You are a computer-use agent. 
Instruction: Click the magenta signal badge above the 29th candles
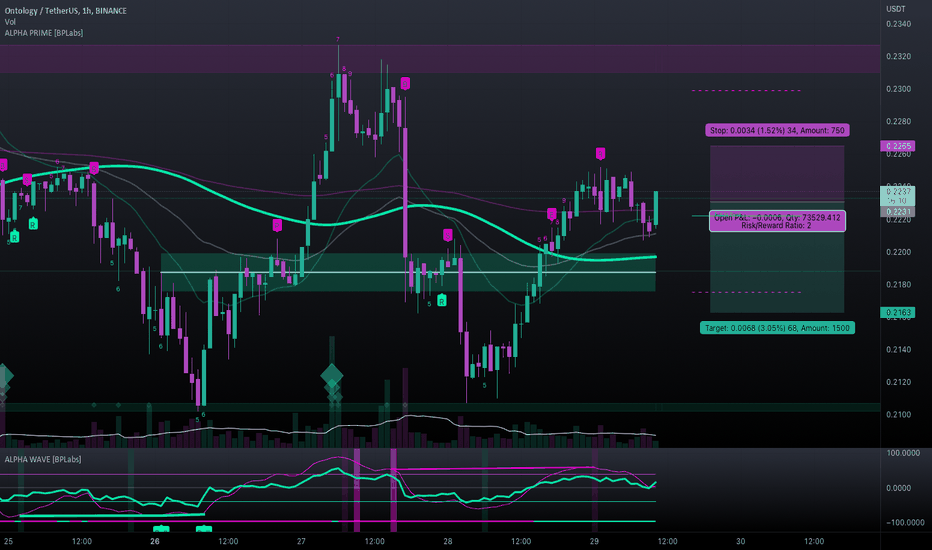[x=600, y=154]
